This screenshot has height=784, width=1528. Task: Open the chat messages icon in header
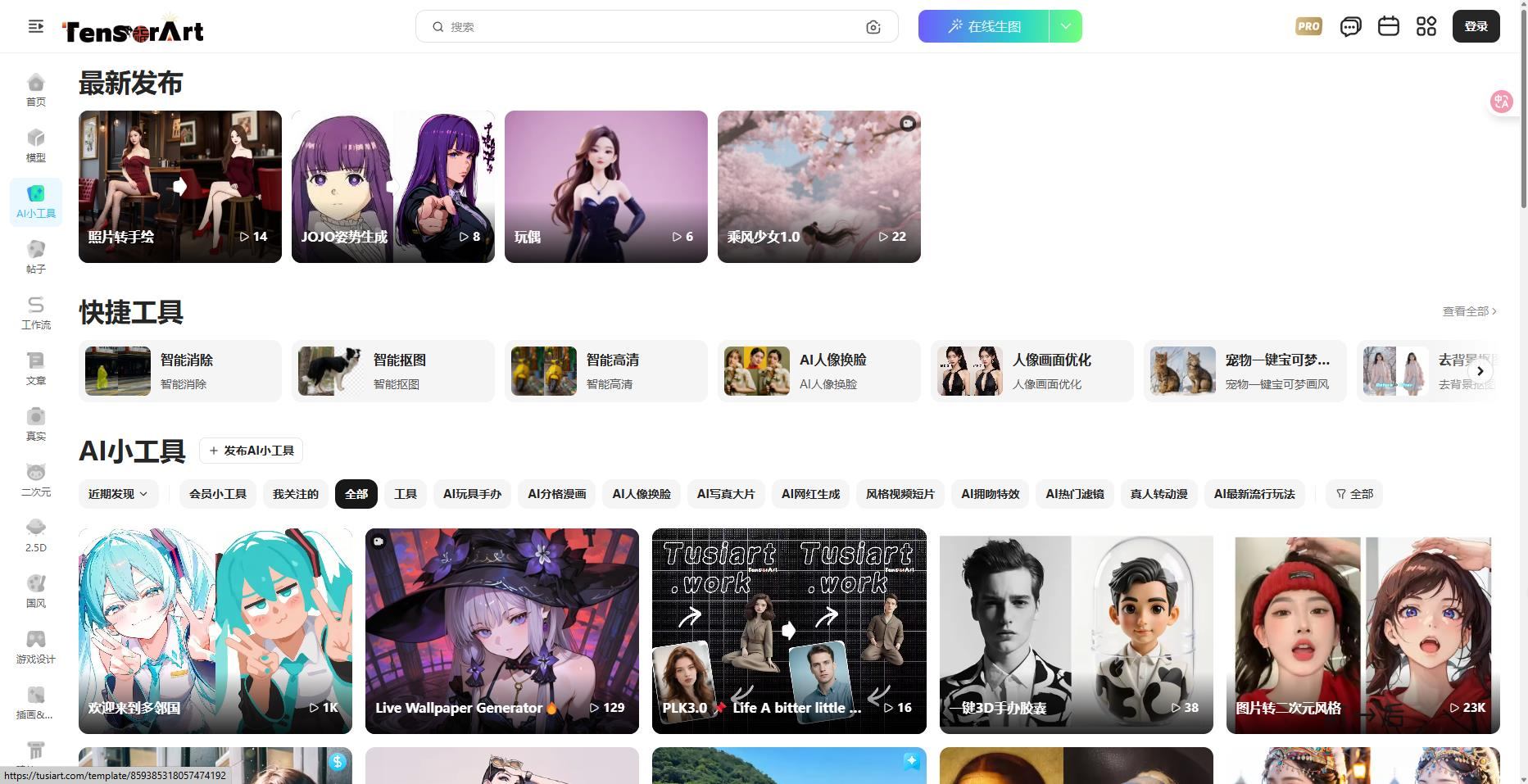point(1350,26)
